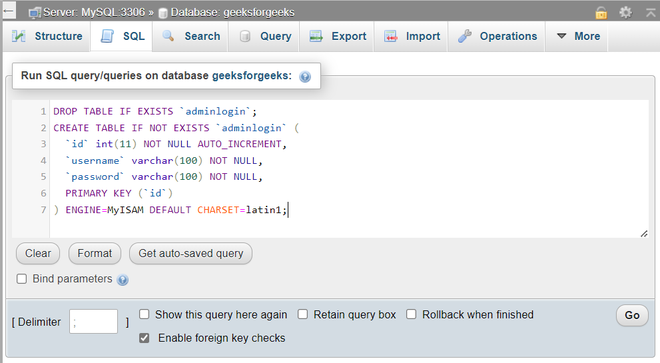
Task: Click the Server MySQL:3306 breadcrumb icon
Action: [35, 13]
